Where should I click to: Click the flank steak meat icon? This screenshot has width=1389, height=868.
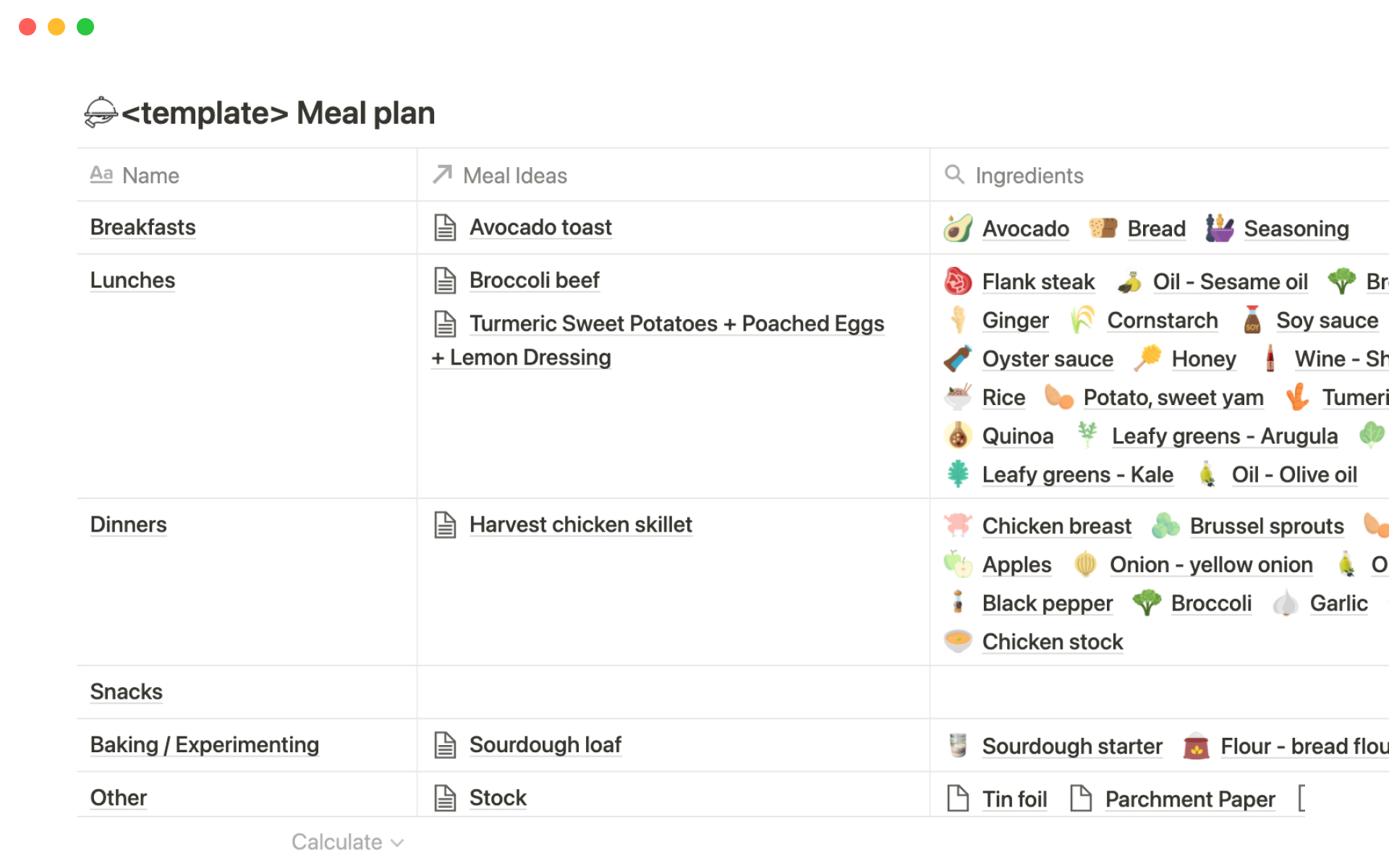click(958, 281)
